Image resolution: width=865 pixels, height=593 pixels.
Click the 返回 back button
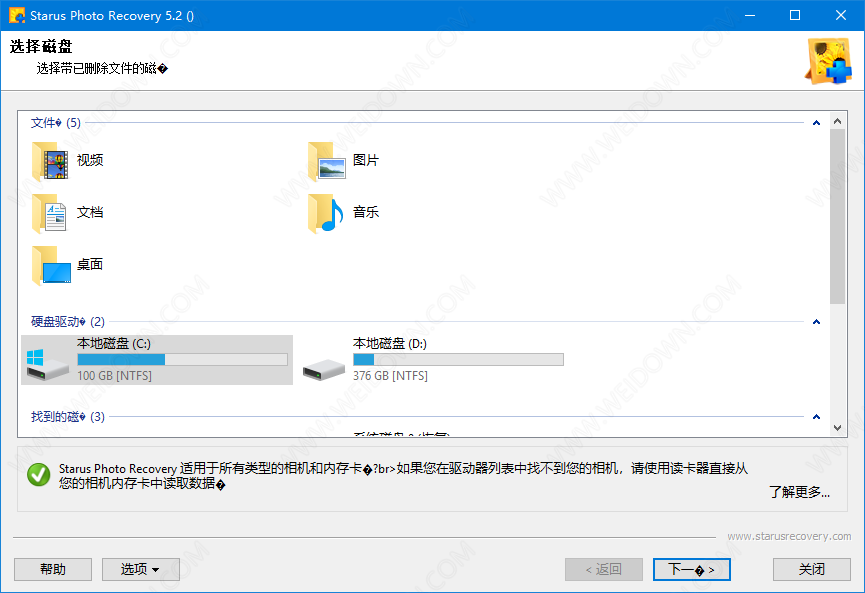coord(604,569)
